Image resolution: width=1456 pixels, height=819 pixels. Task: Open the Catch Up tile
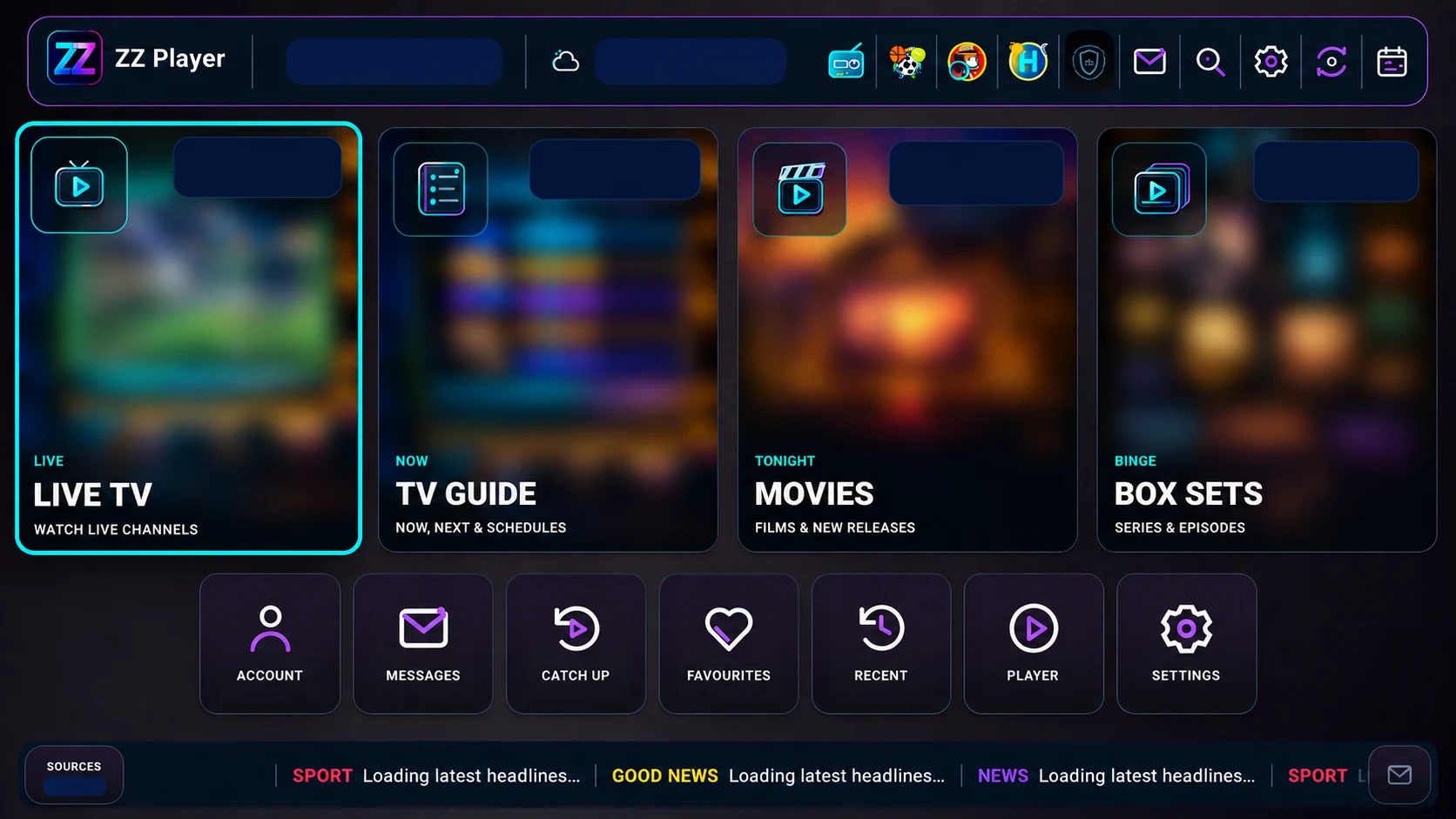pyautogui.click(x=576, y=643)
